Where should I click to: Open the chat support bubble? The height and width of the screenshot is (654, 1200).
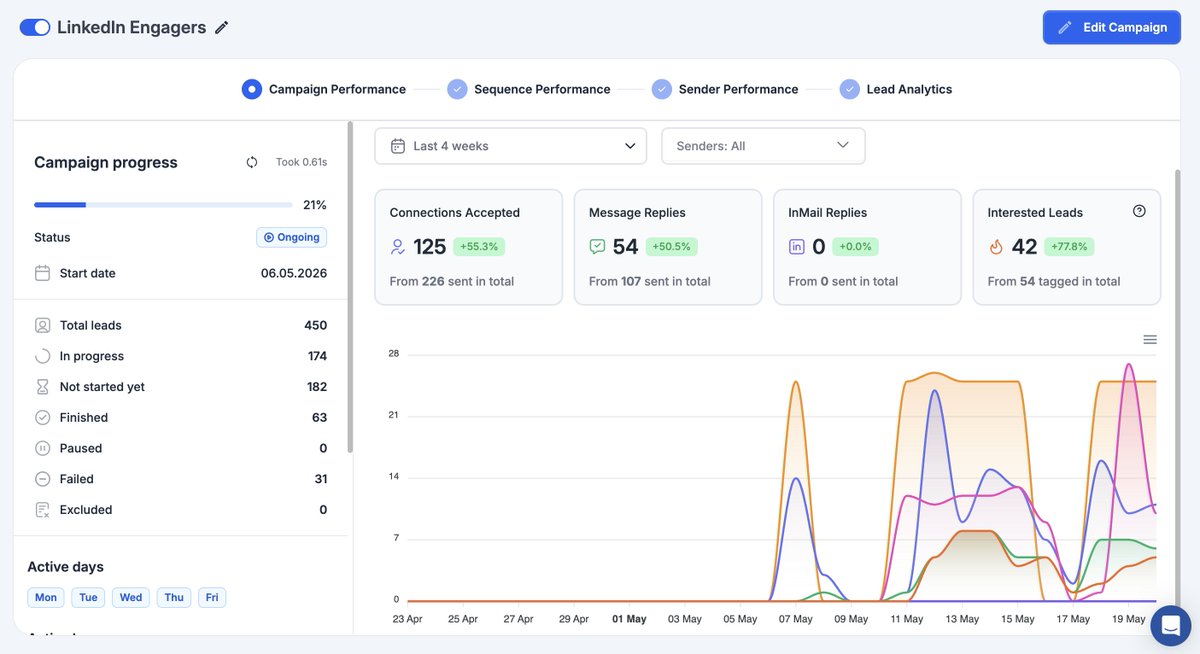point(1170,625)
